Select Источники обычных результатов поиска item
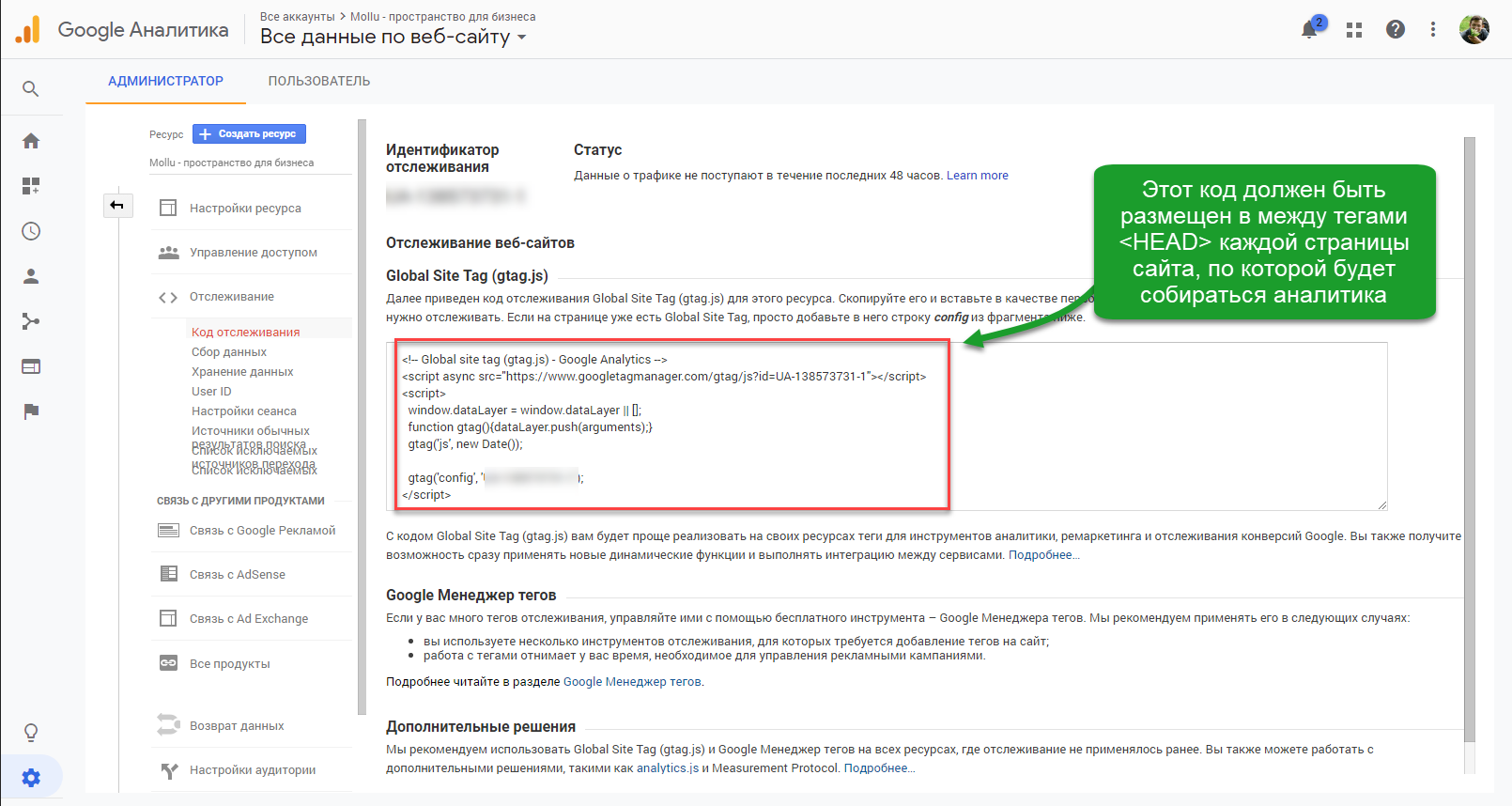Screen dimensions: 1512x806 coord(251,437)
